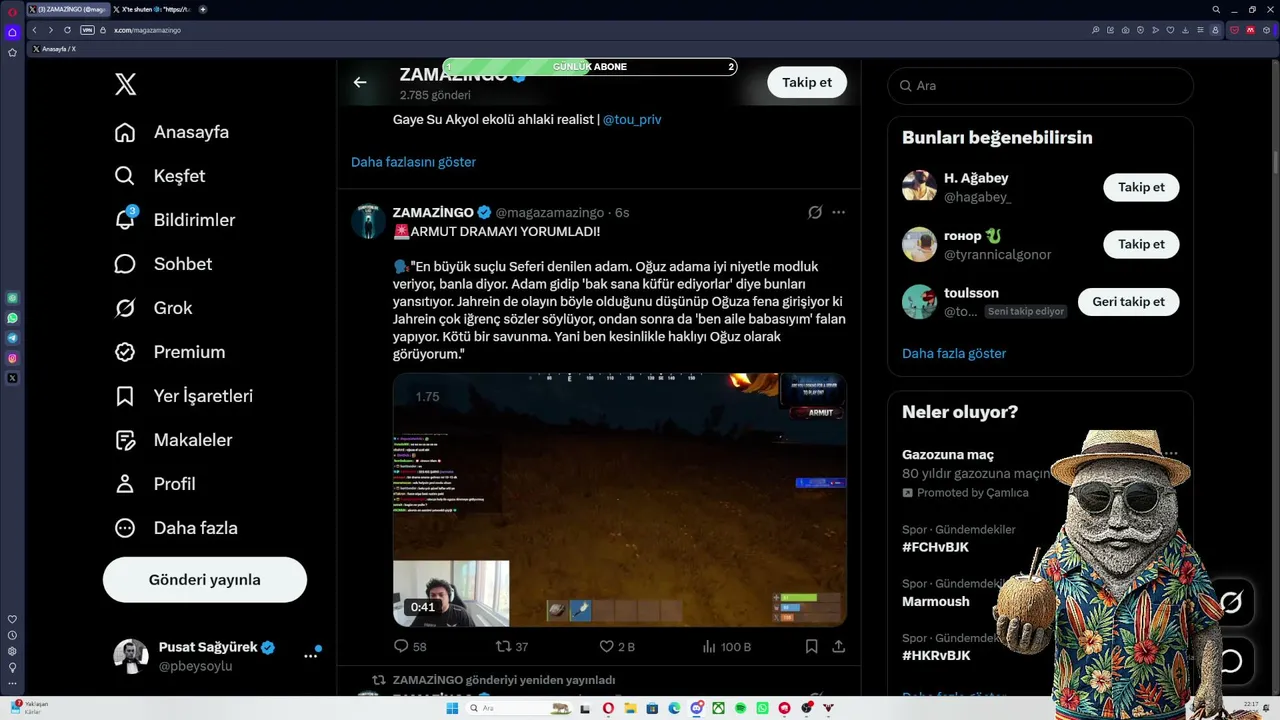
Task: Take a snapshot with the camera icon
Action: click(1125, 30)
